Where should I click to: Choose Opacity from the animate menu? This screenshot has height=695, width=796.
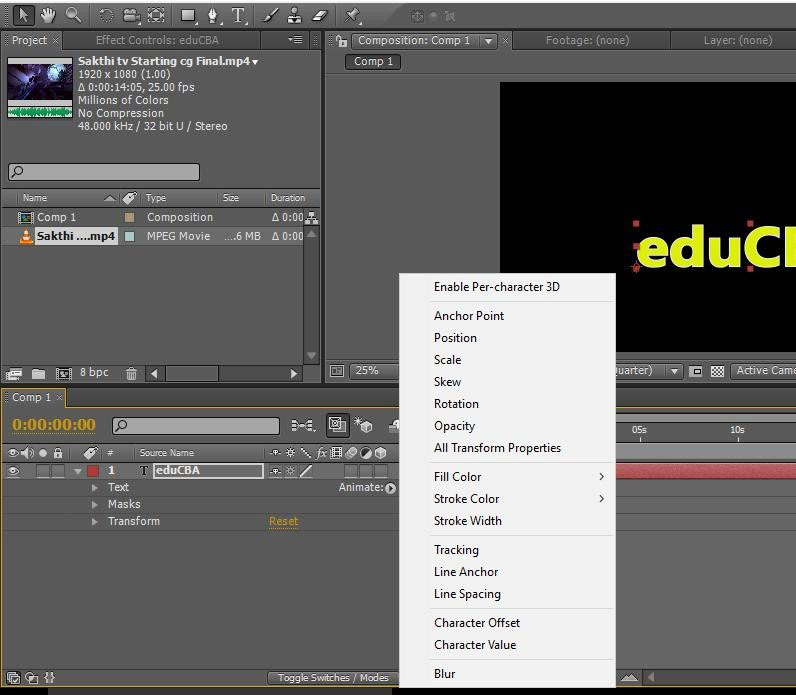(x=454, y=426)
